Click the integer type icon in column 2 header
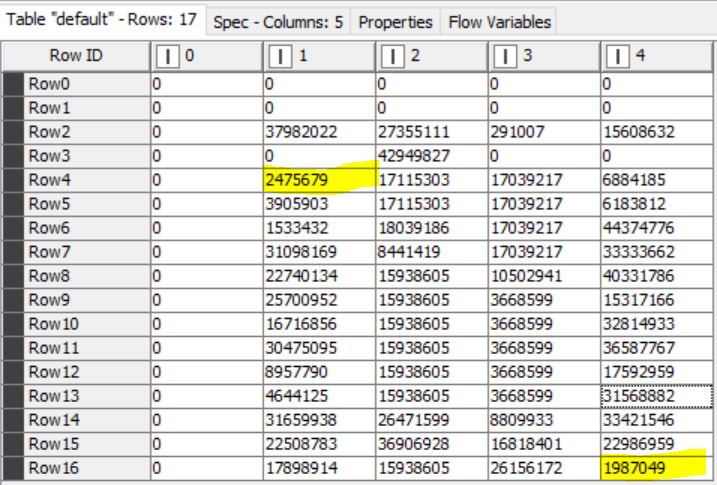Screen dimensions: 717x485 click(394, 57)
